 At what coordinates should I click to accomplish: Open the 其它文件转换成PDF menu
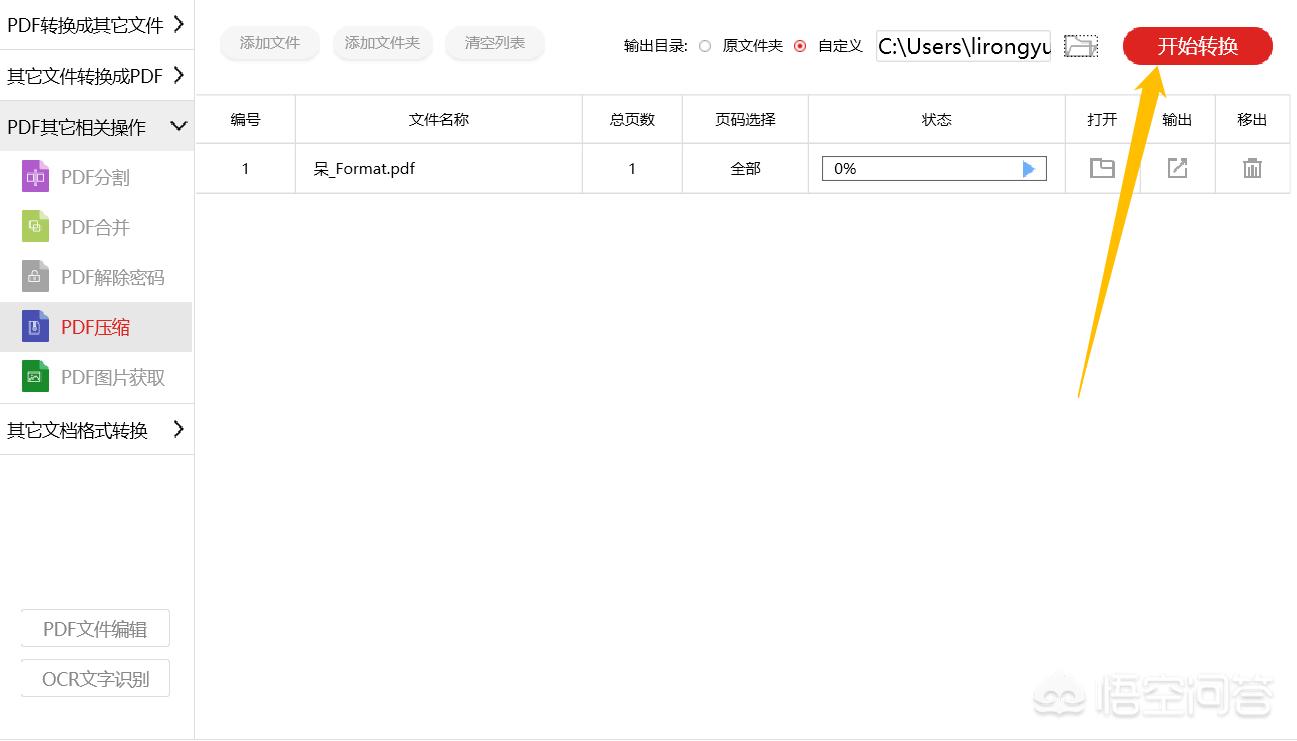coord(97,75)
